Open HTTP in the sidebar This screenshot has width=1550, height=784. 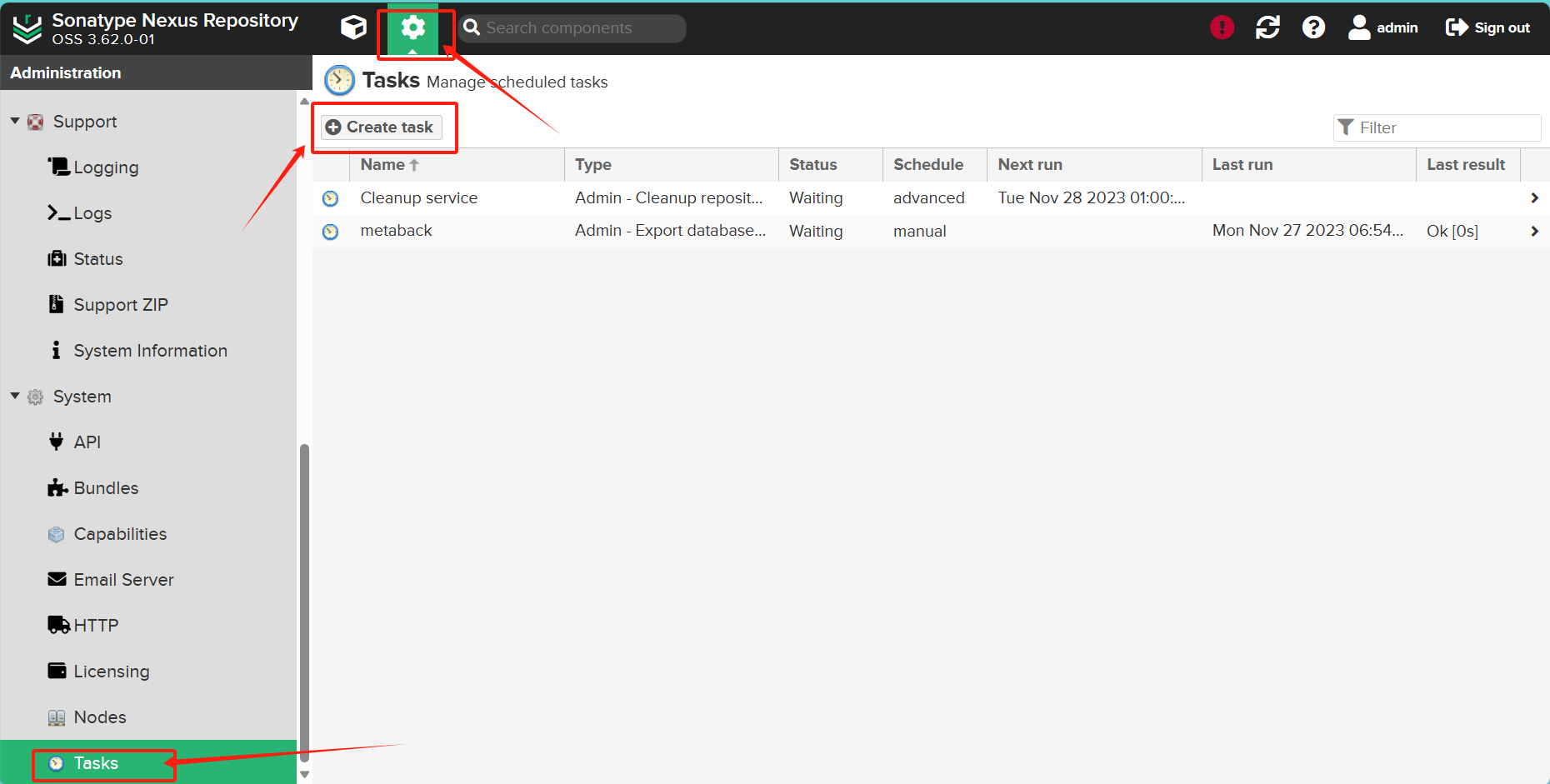click(96, 626)
